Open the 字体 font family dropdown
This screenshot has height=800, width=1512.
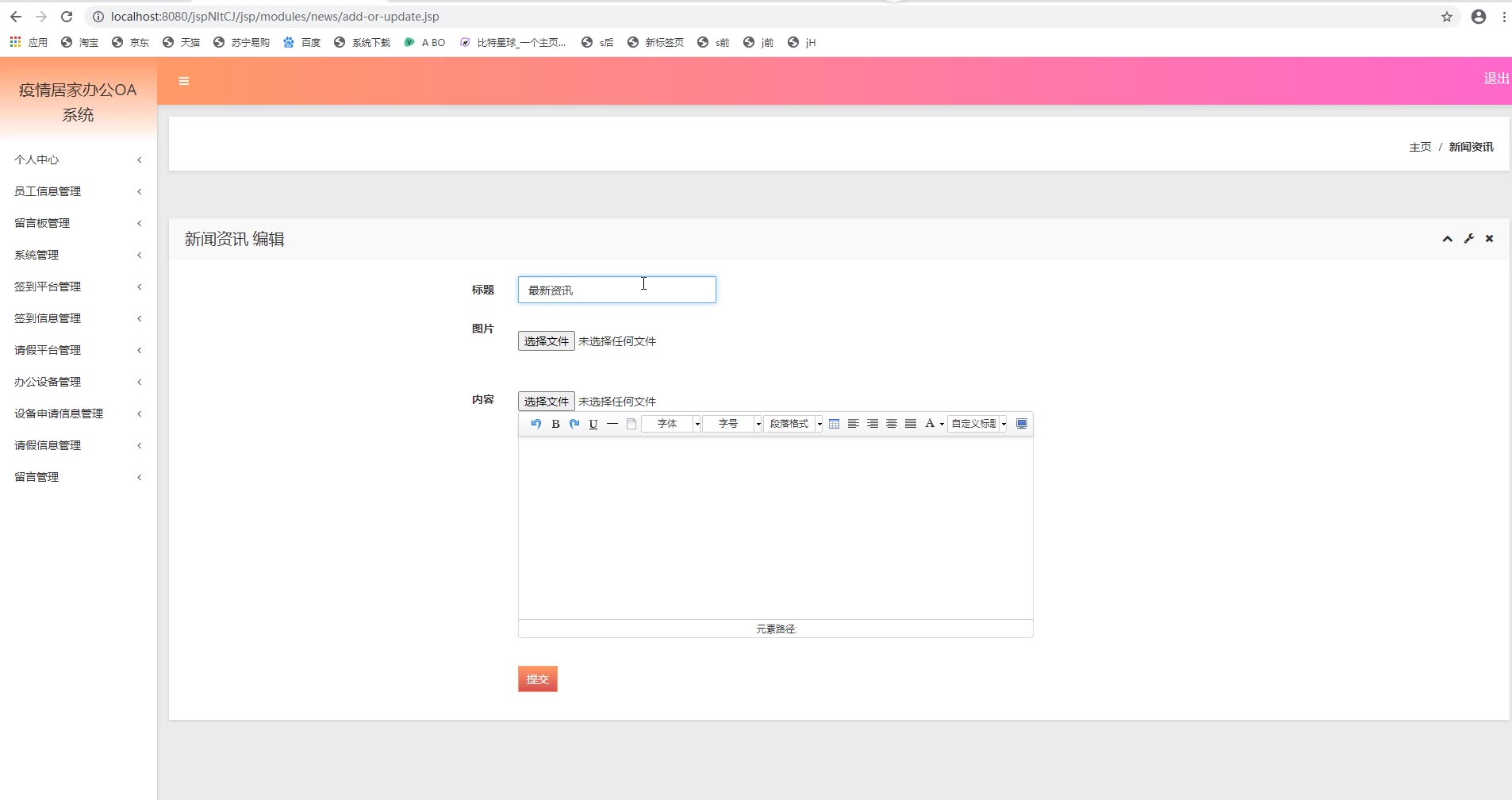pos(671,424)
